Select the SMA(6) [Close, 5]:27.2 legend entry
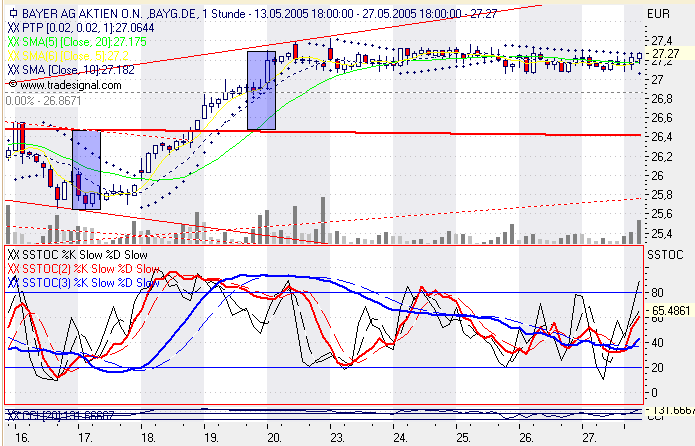 [x=75, y=56]
